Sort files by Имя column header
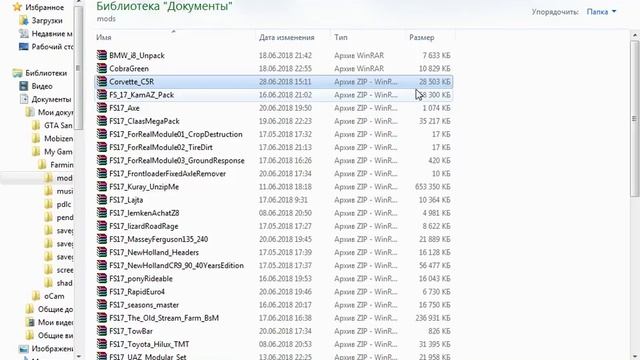This screenshot has width=640, height=360. coord(104,37)
